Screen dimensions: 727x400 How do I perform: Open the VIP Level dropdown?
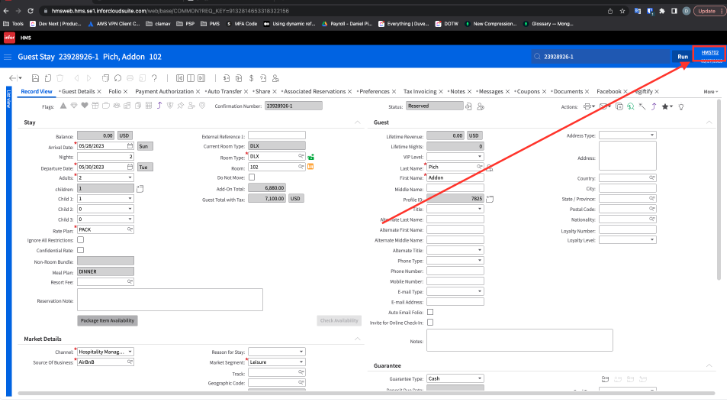point(479,157)
